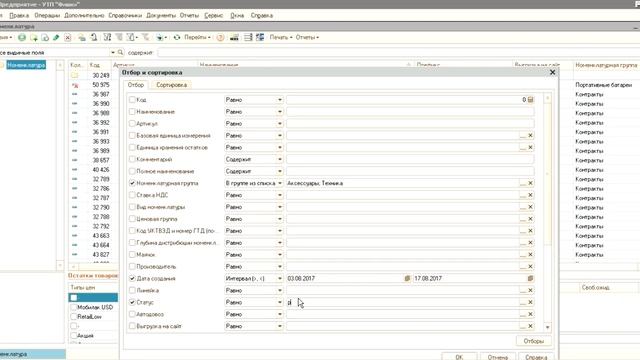Open comparison dropdown for Статус row
640x360 pixels.
tap(280, 302)
